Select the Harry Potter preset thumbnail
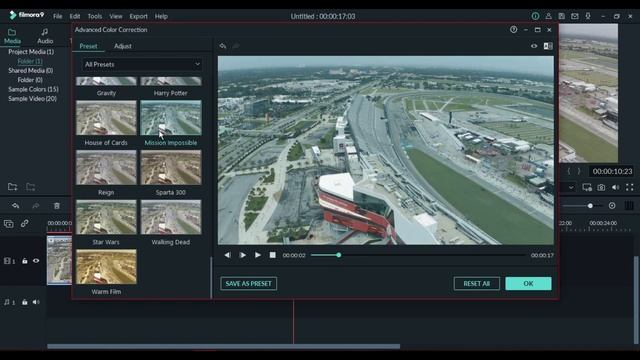 point(171,81)
